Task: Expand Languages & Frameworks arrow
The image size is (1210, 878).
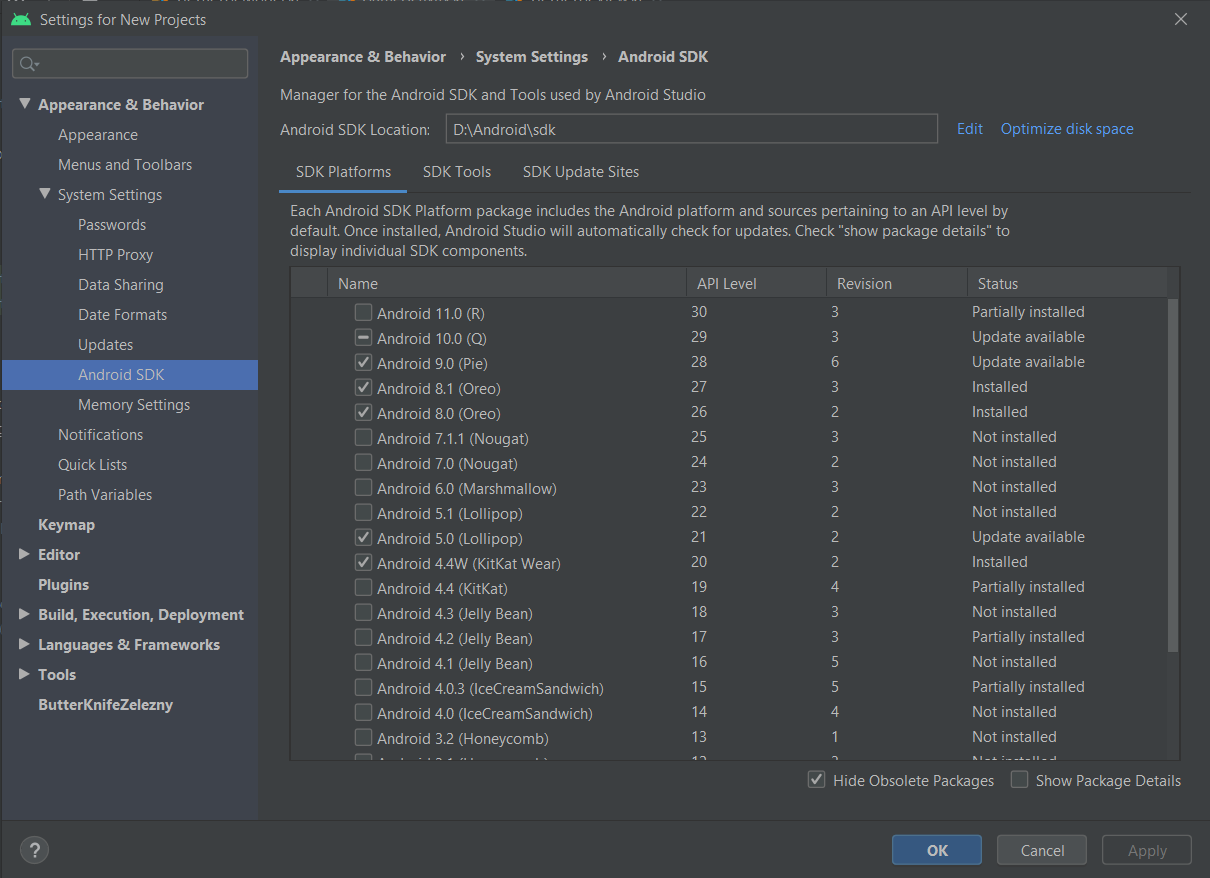Action: [25, 644]
